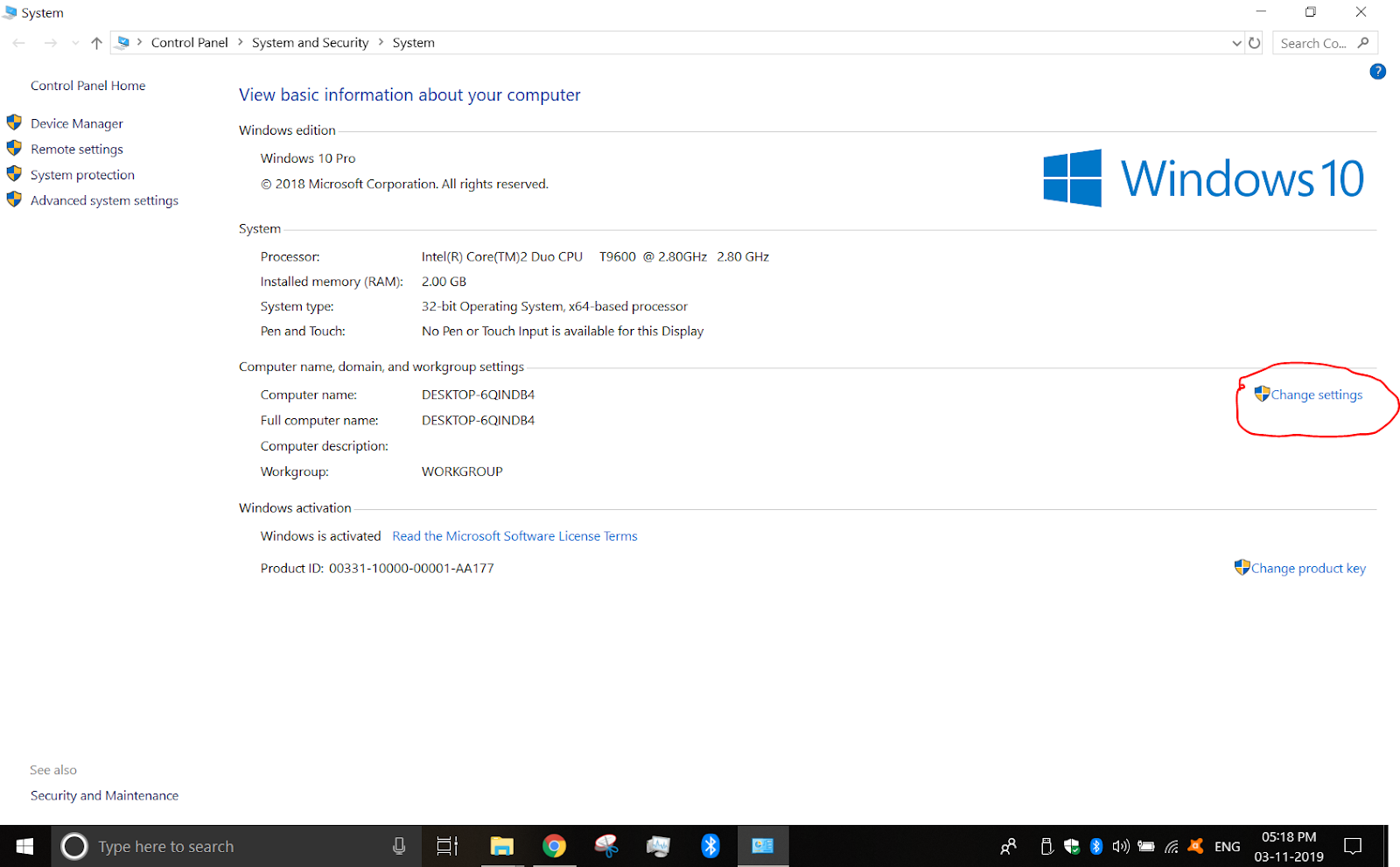This screenshot has width=1400, height=867.
Task: Open the Bluetooth app on taskbar
Action: tap(710, 846)
